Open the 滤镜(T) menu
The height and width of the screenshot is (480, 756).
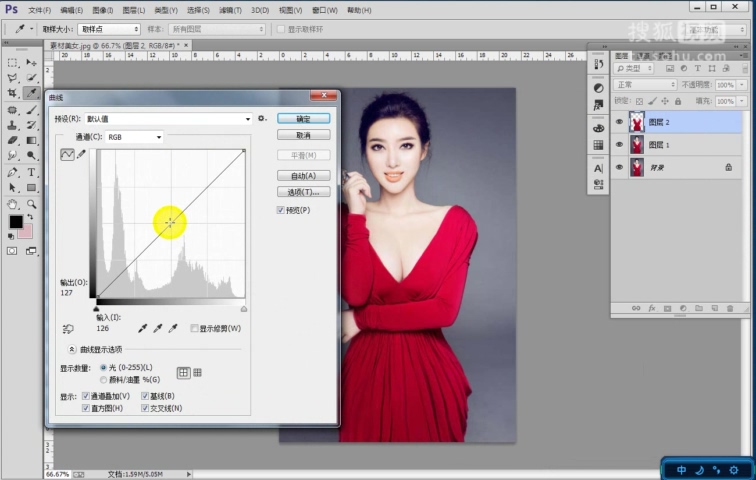pyautogui.click(x=230, y=10)
